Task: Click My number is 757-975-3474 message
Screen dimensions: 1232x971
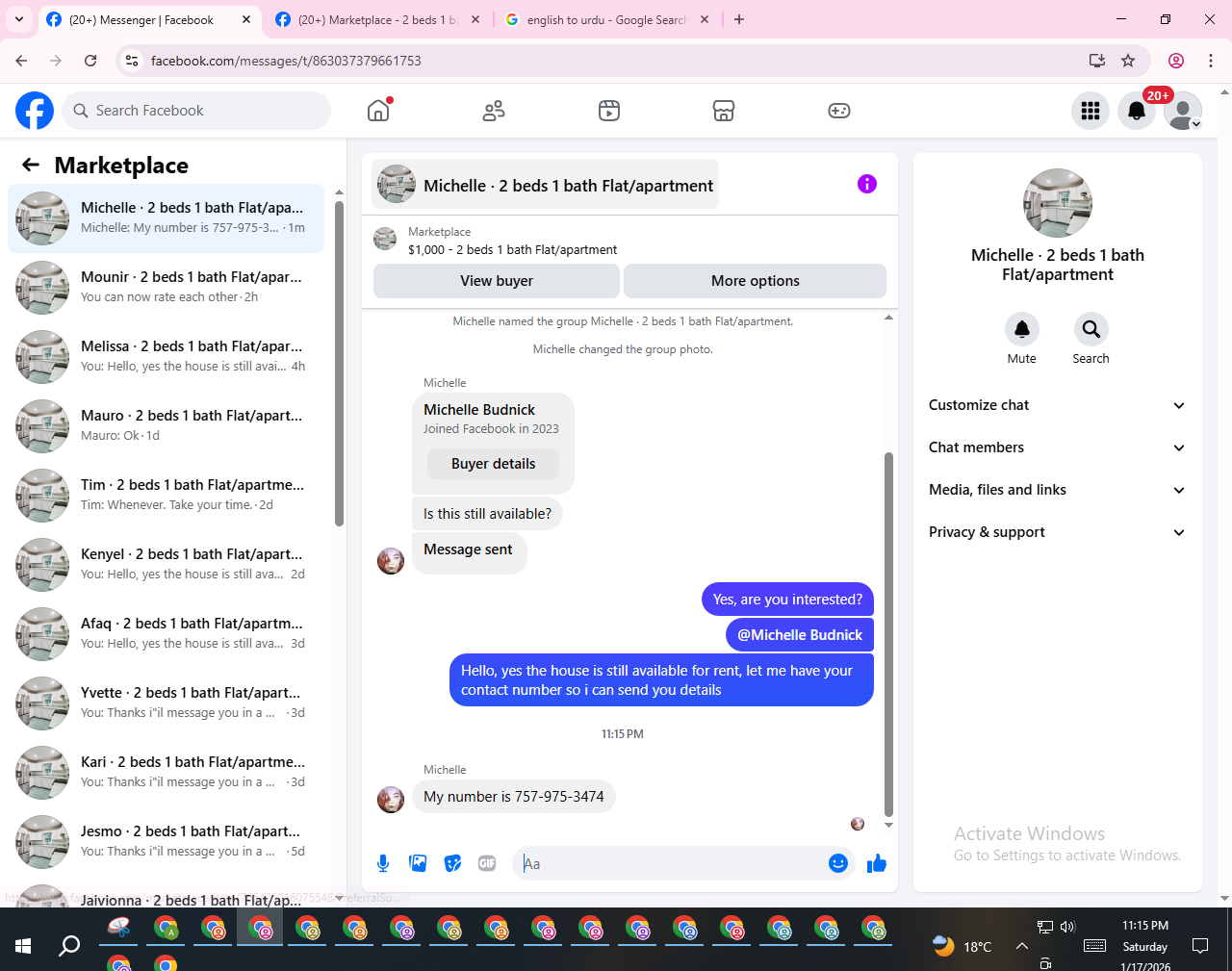Action: click(x=514, y=797)
